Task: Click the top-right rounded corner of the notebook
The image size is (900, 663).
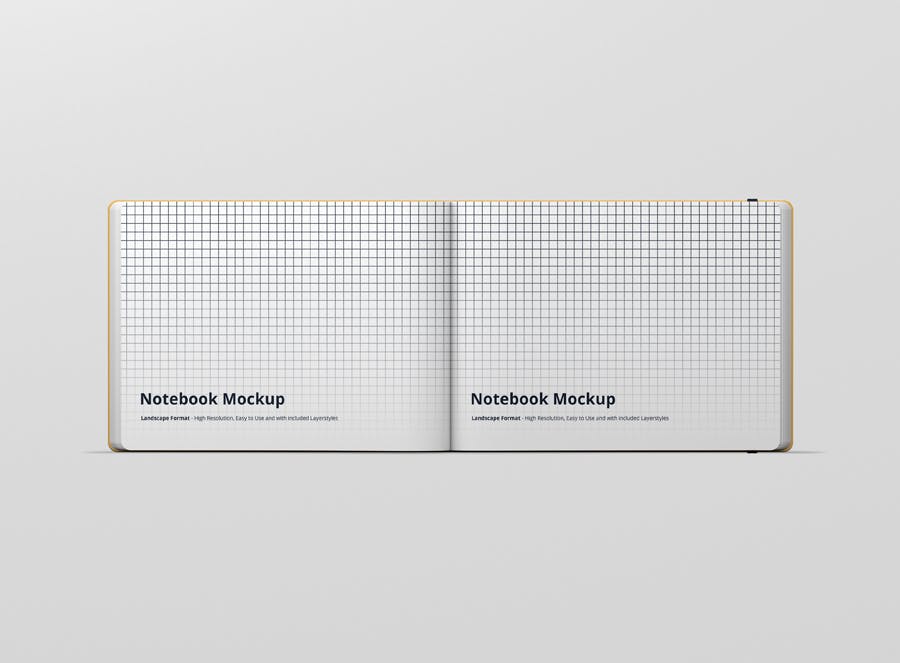Action: [789, 204]
